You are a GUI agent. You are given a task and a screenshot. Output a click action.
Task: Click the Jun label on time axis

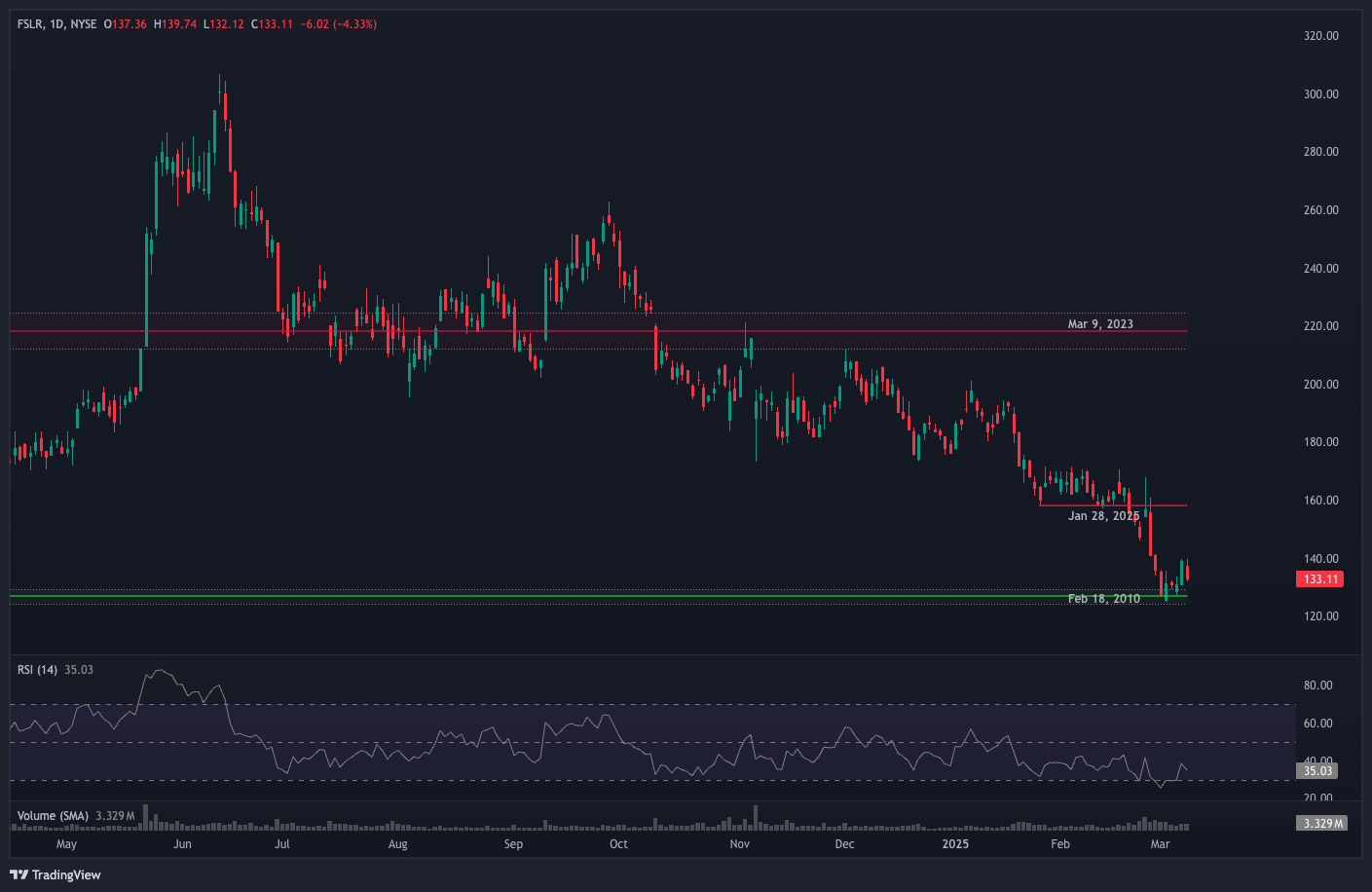(182, 844)
